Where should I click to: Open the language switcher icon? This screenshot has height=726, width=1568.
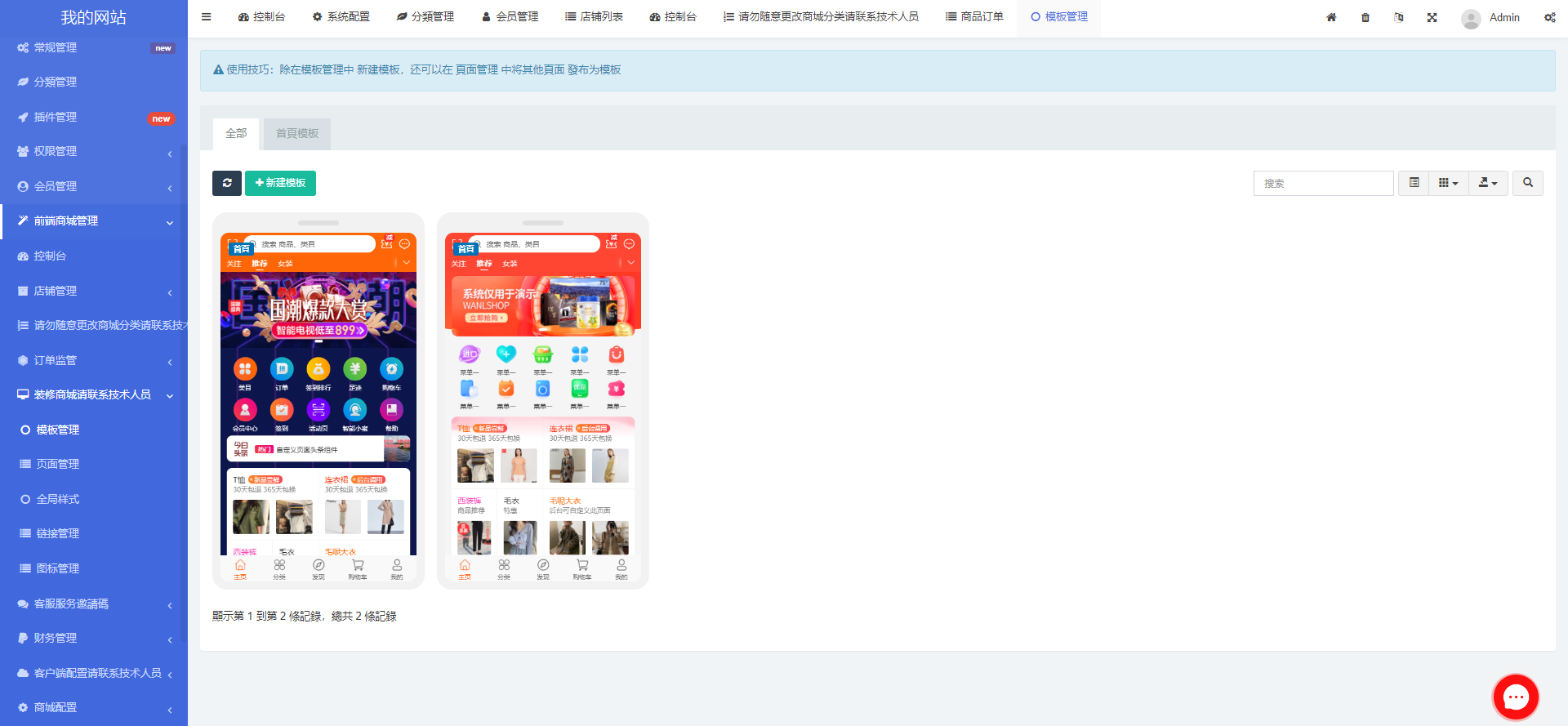(1399, 17)
